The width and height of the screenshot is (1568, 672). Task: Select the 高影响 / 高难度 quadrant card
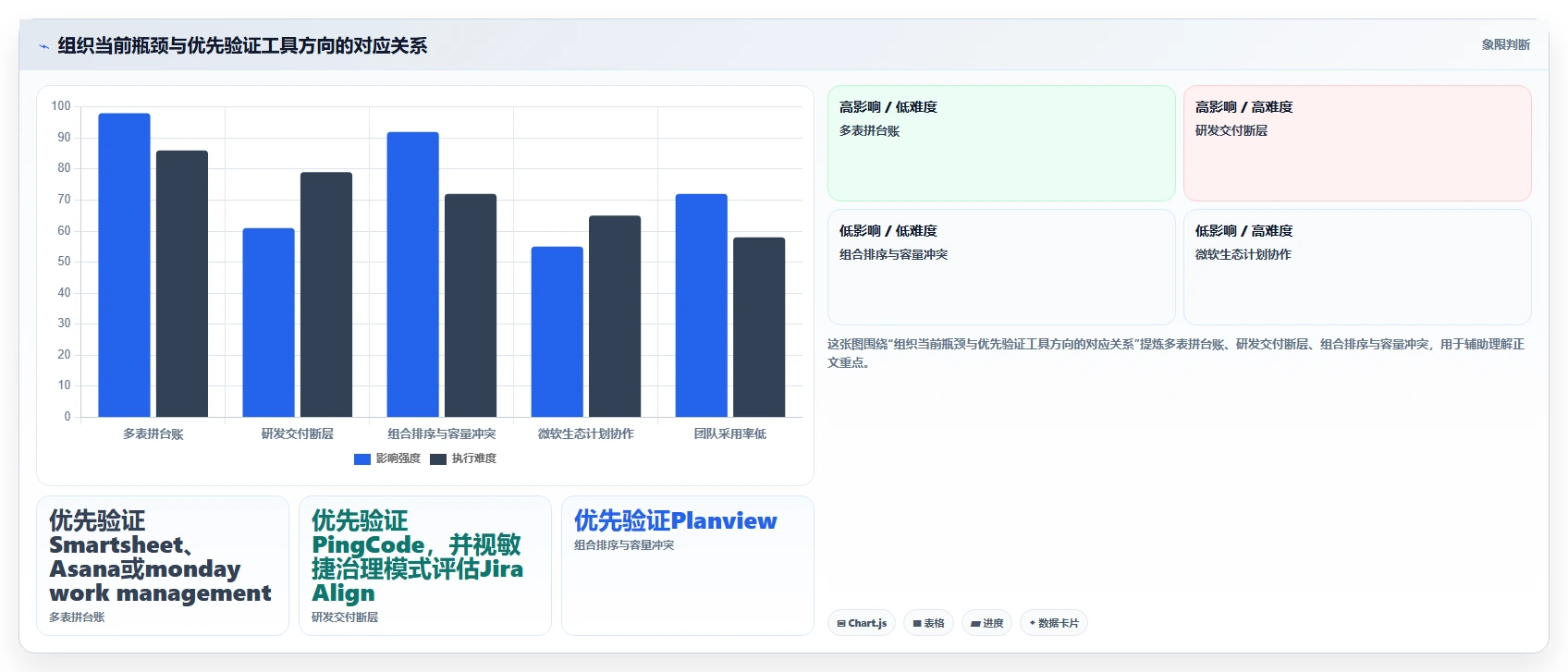[x=1357, y=143]
